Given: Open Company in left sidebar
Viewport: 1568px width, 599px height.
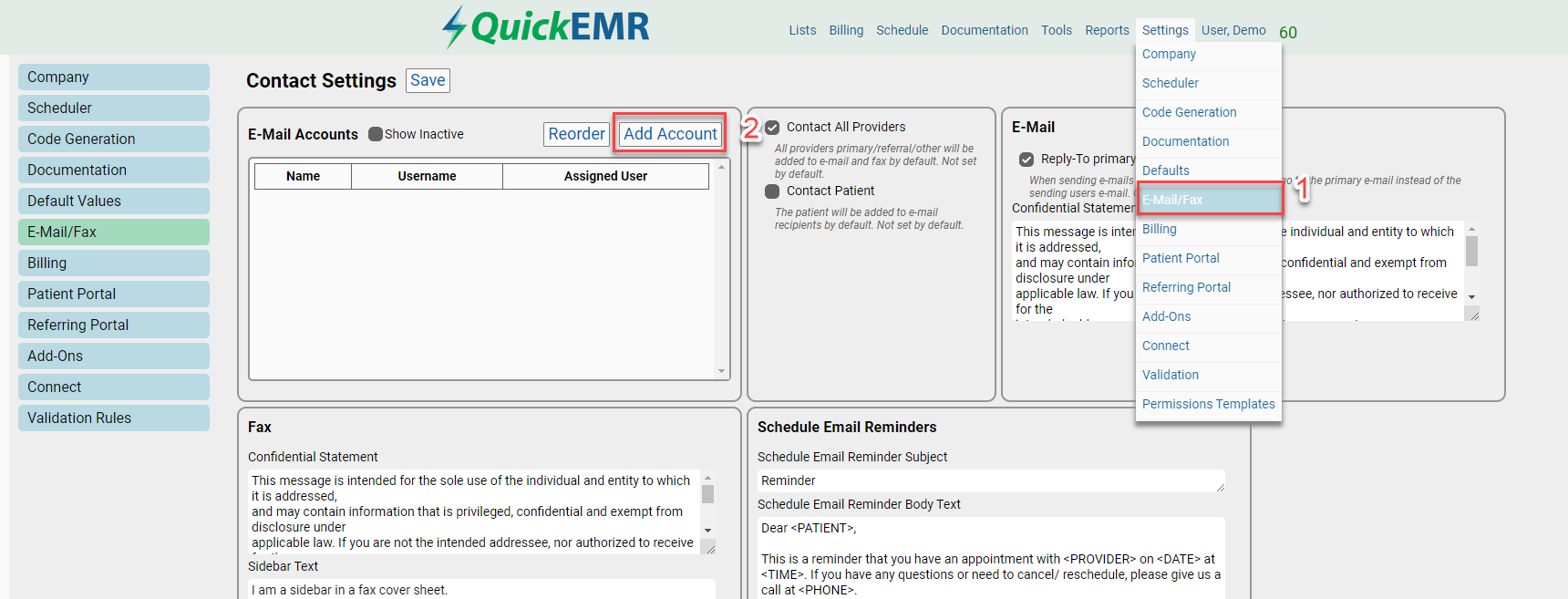Looking at the screenshot, I should [x=114, y=77].
